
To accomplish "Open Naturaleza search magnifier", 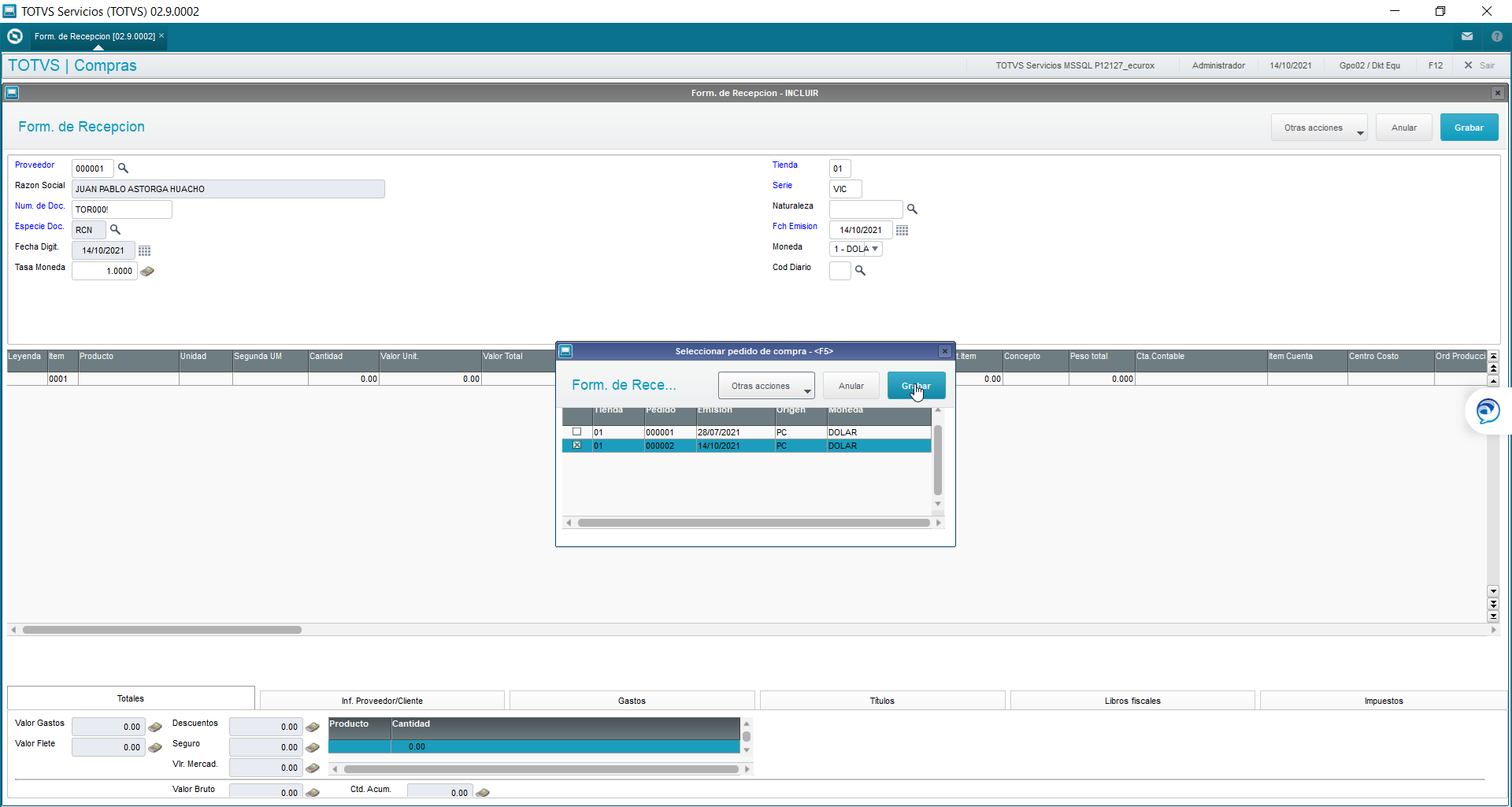I will pos(912,209).
